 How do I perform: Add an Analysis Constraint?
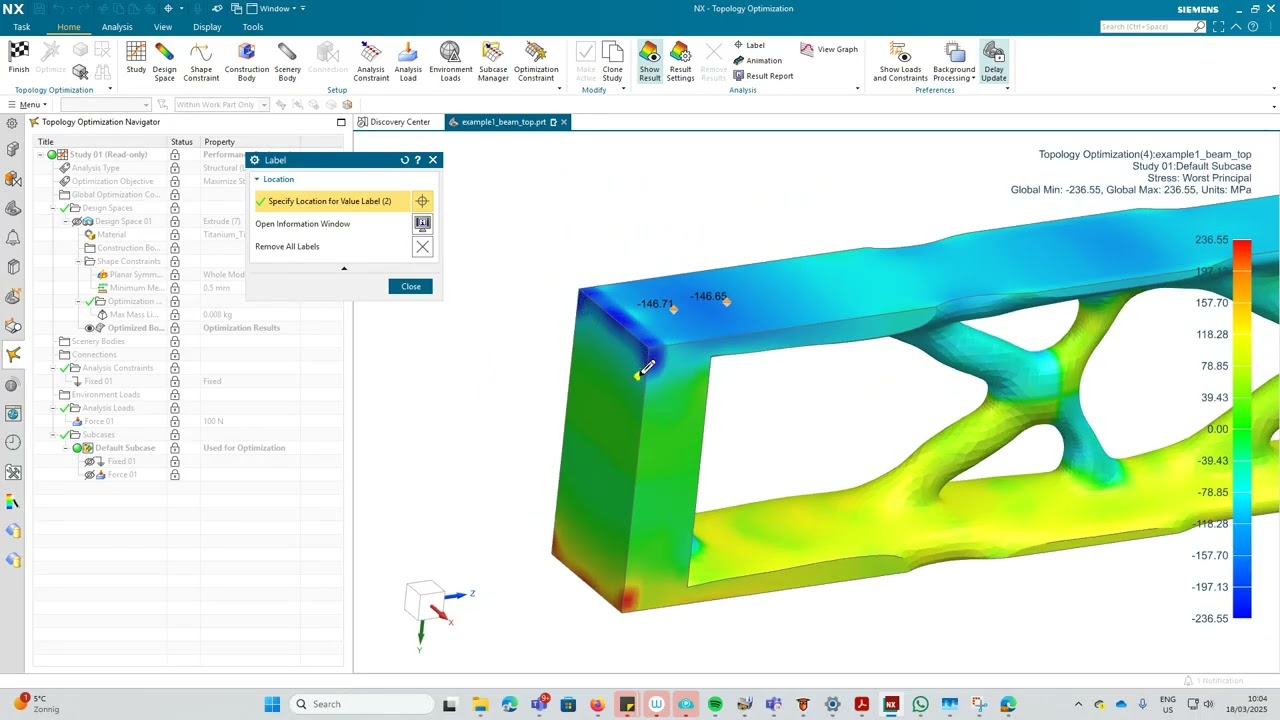click(x=371, y=60)
